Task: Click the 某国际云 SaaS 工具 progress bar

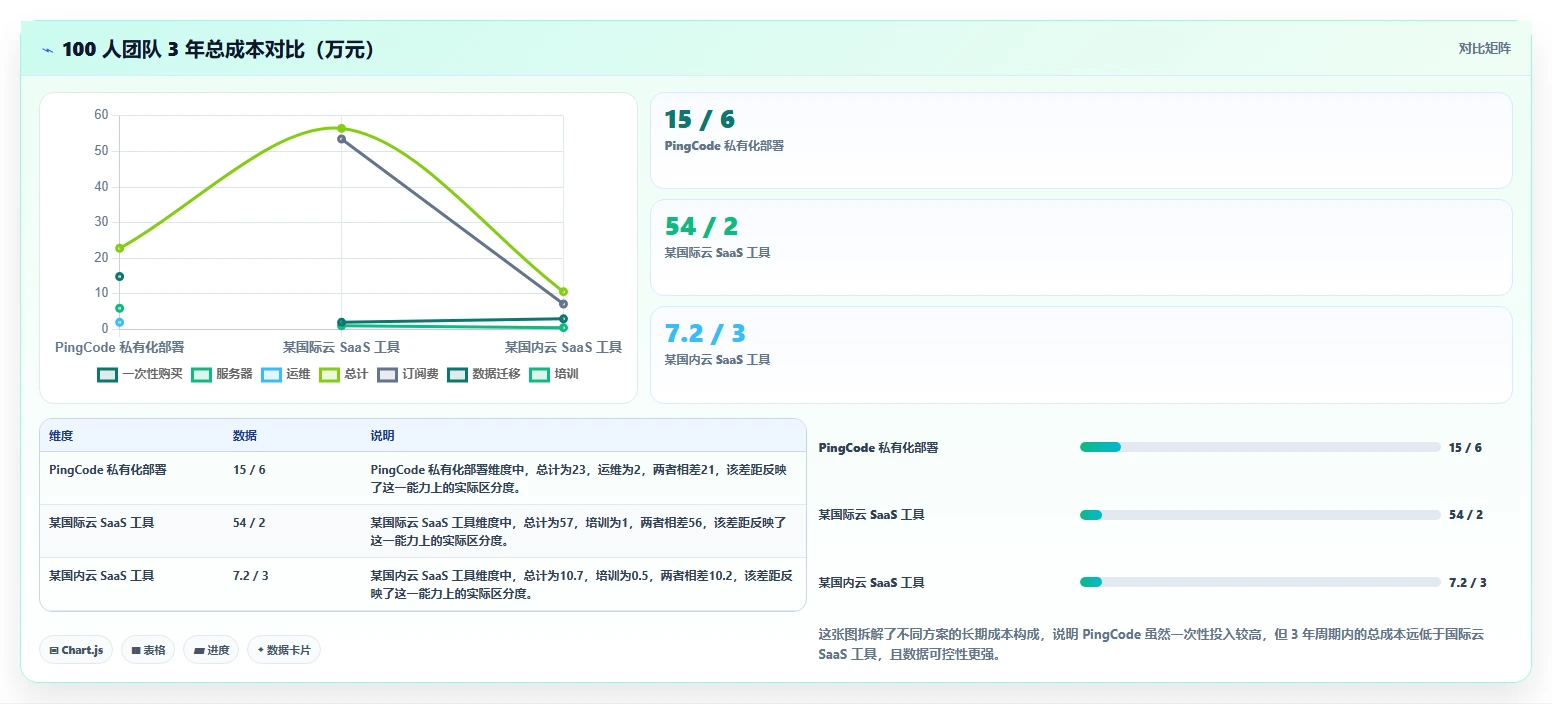Action: [1260, 515]
